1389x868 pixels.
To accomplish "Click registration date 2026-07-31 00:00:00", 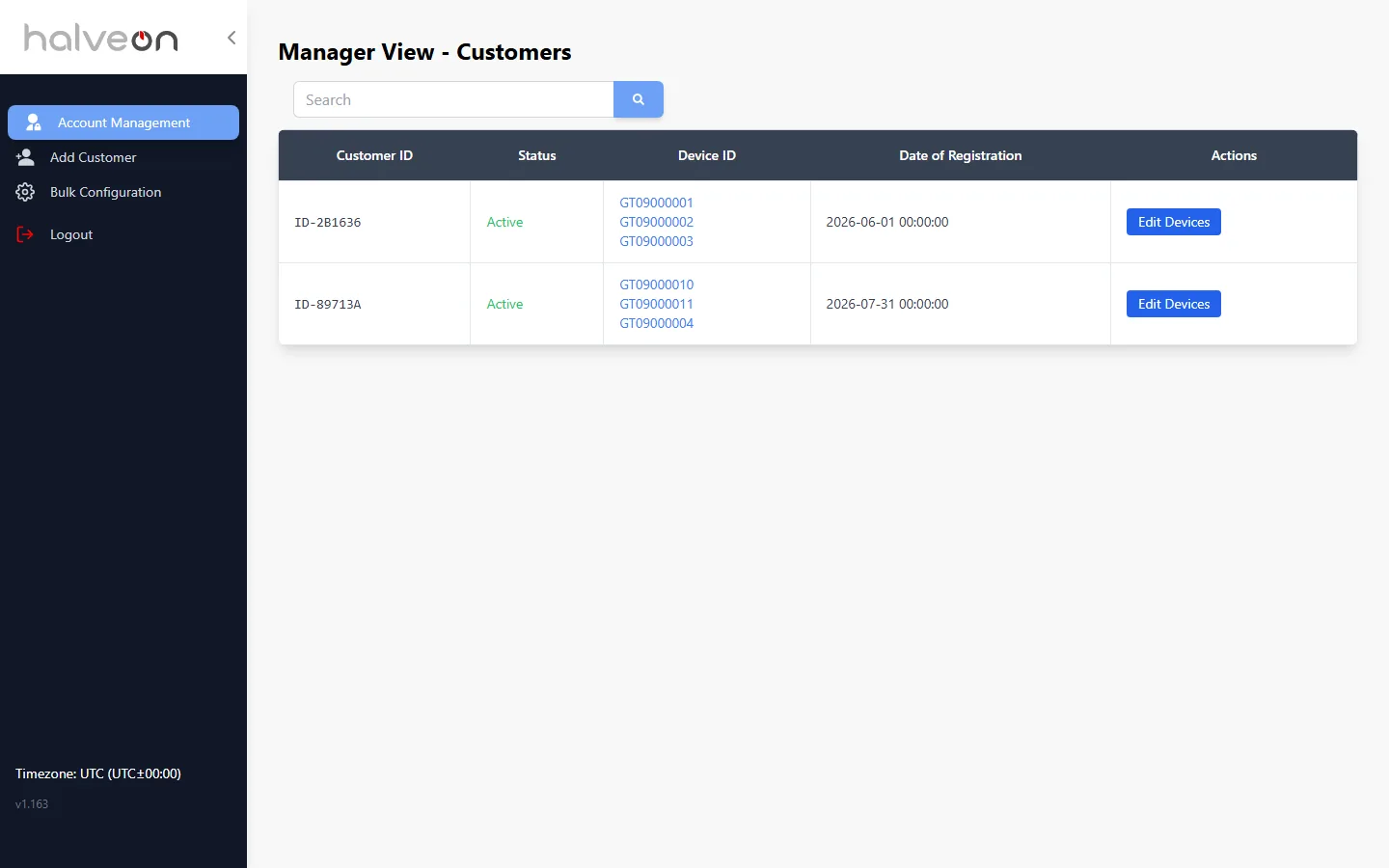I will pyautogui.click(x=887, y=304).
